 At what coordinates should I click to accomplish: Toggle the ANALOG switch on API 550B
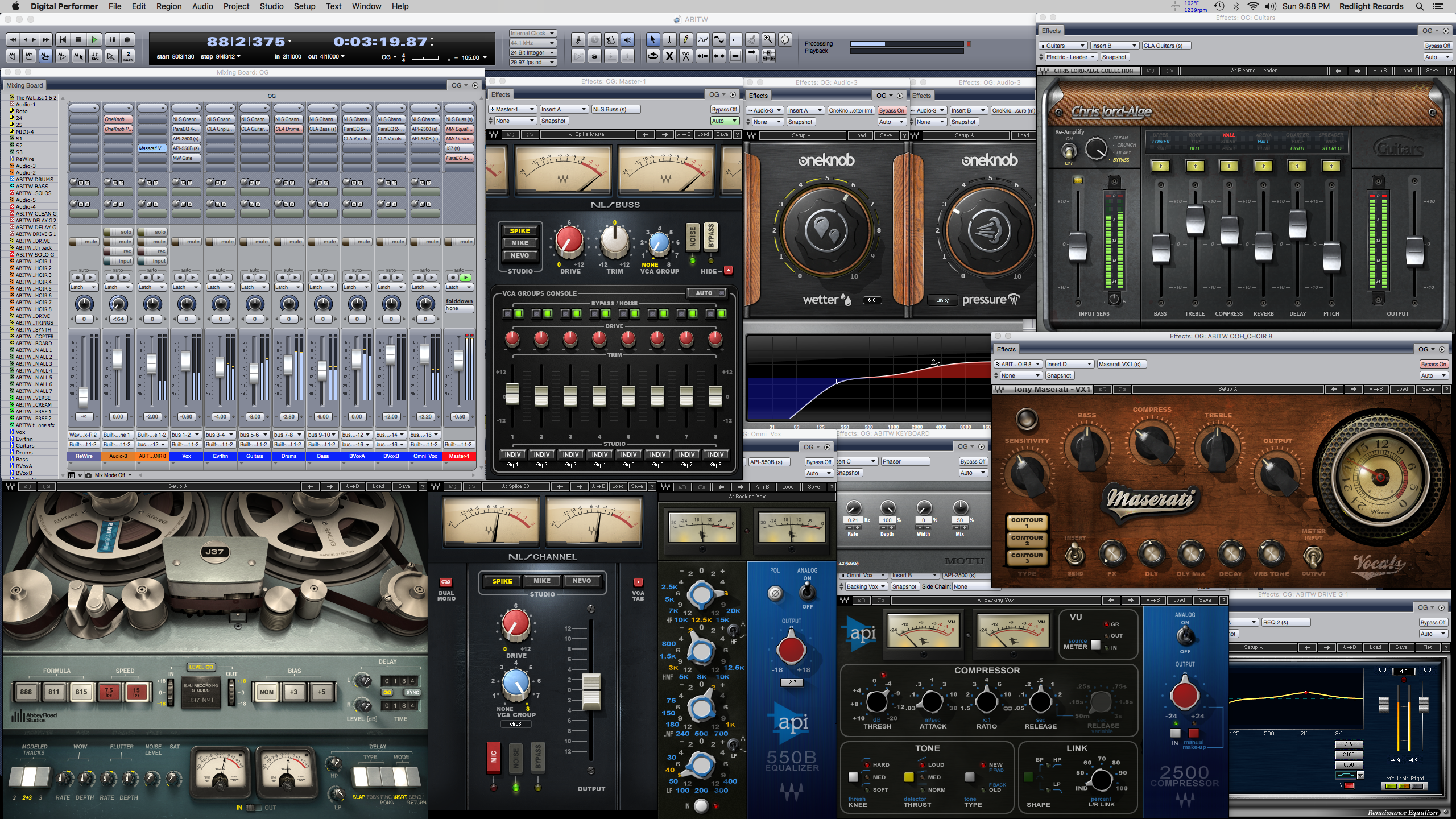(x=806, y=592)
